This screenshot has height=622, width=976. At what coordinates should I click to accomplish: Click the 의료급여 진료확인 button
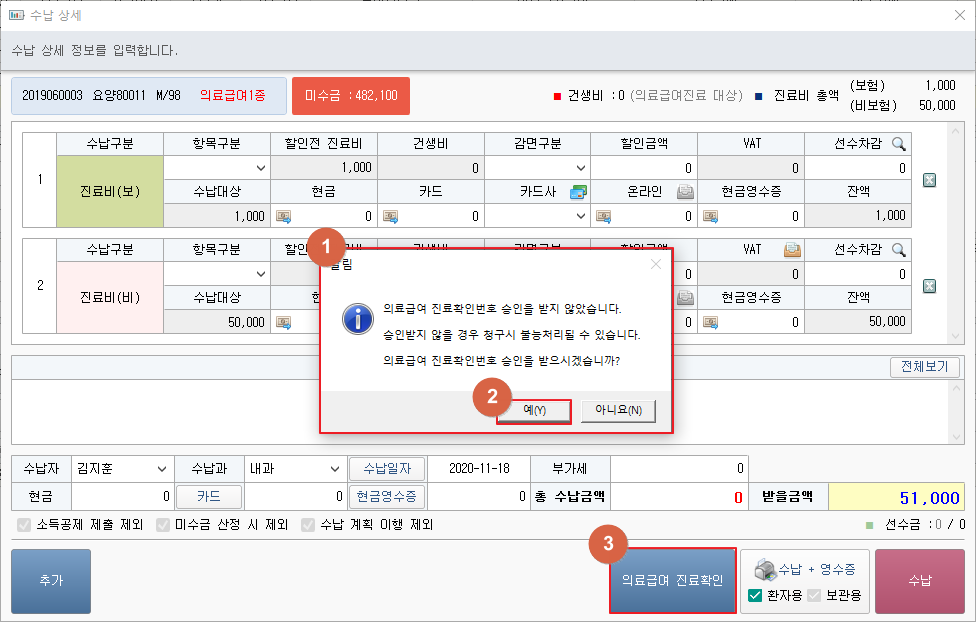[x=673, y=580]
